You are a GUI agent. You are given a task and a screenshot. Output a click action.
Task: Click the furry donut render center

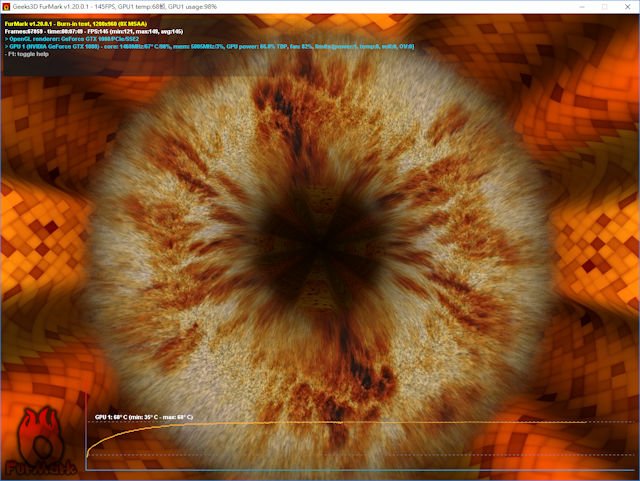(x=320, y=247)
